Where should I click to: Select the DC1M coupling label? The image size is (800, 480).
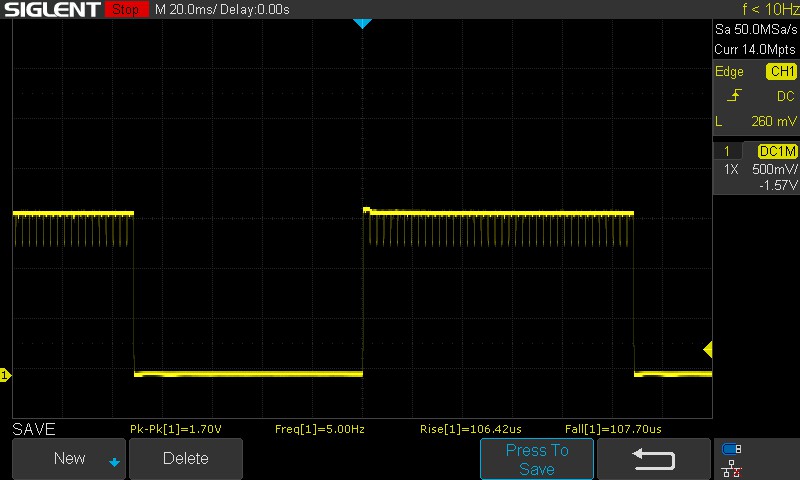(776, 151)
